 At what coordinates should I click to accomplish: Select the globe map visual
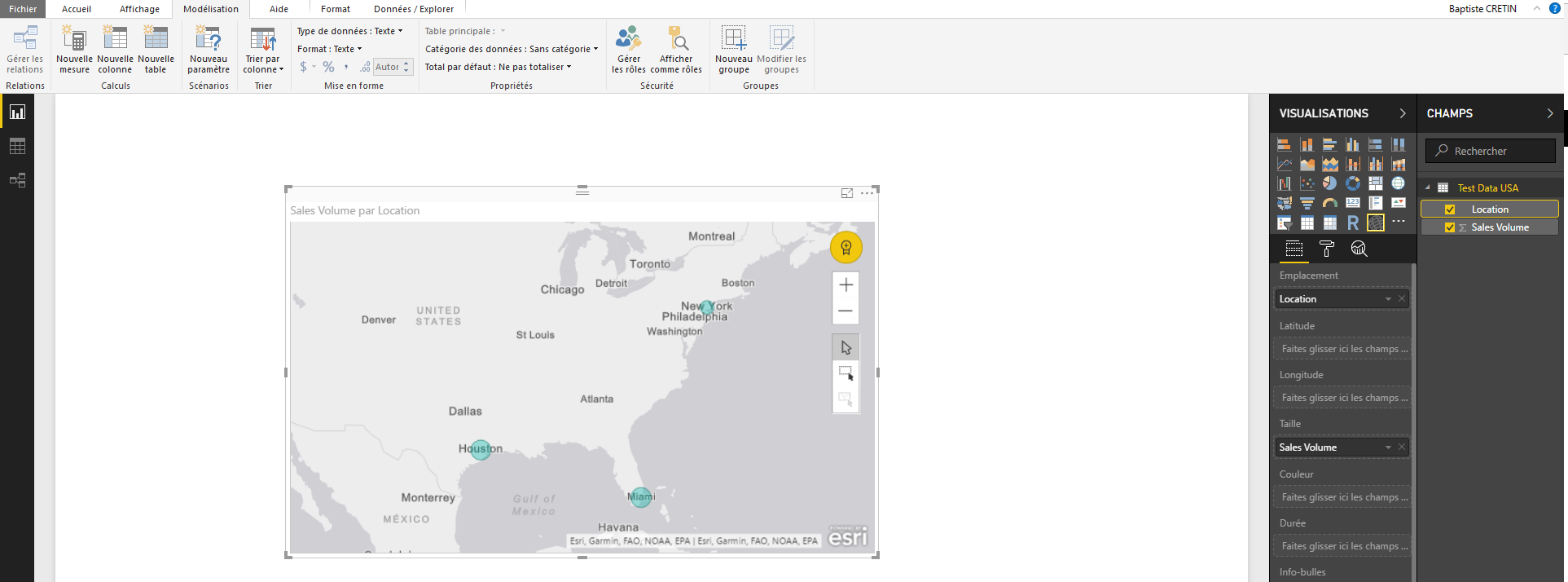[x=1399, y=183]
